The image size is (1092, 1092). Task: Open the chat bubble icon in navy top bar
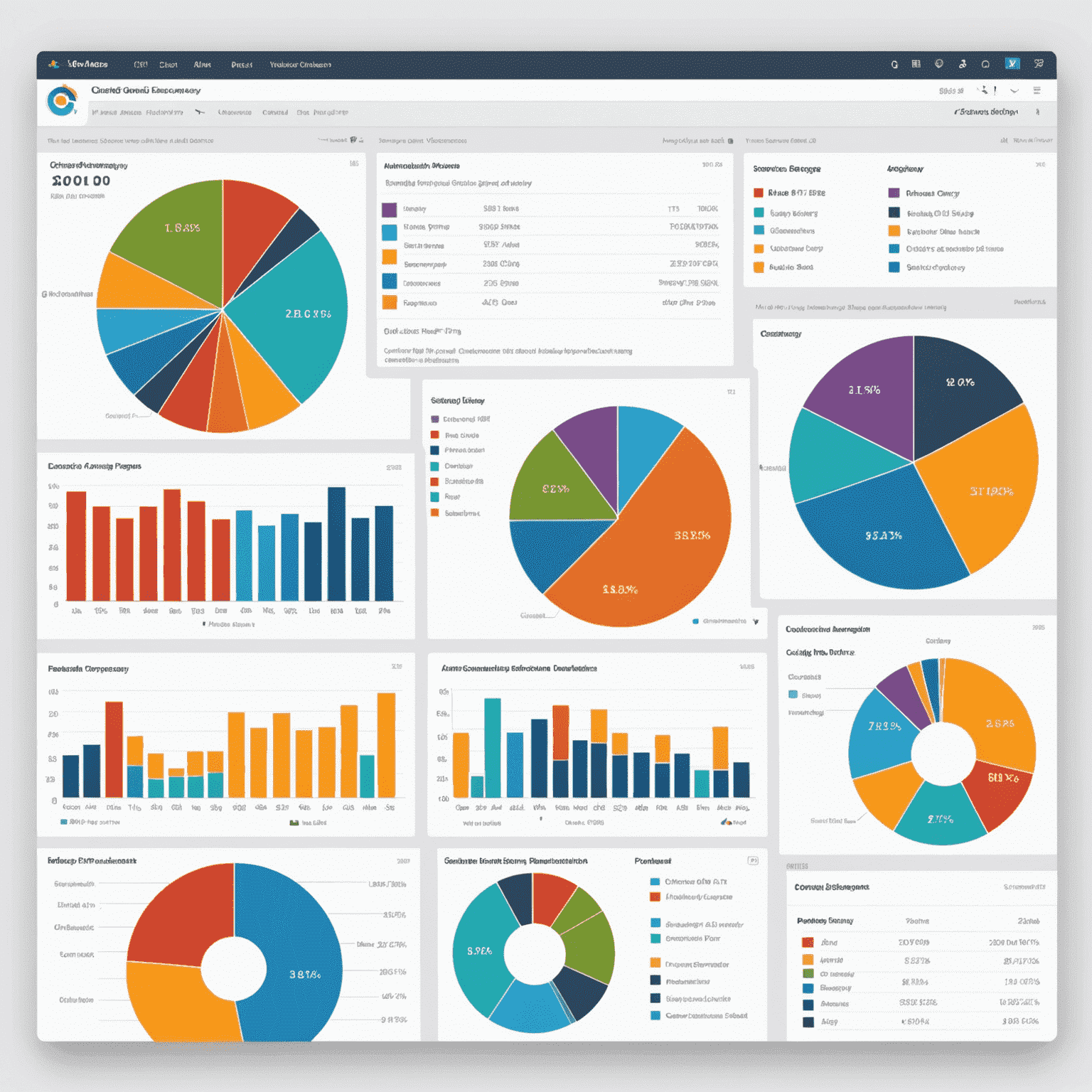(x=985, y=64)
